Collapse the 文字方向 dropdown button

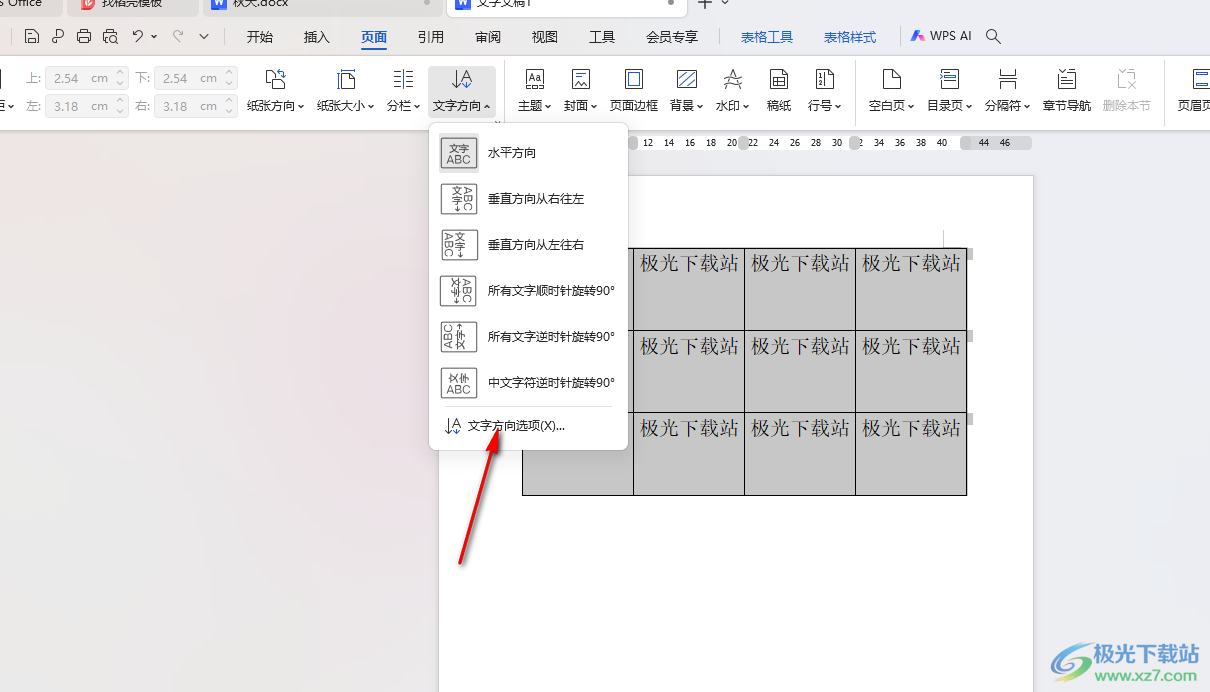pyautogui.click(x=462, y=91)
